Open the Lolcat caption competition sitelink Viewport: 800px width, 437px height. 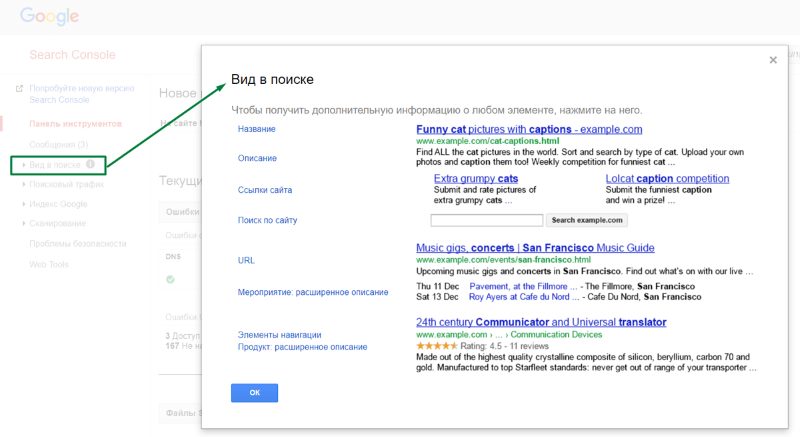click(x=667, y=178)
